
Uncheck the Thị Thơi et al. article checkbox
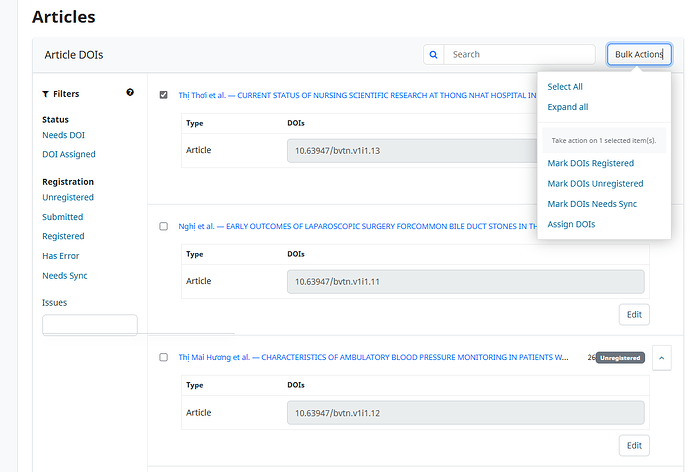[x=164, y=95]
